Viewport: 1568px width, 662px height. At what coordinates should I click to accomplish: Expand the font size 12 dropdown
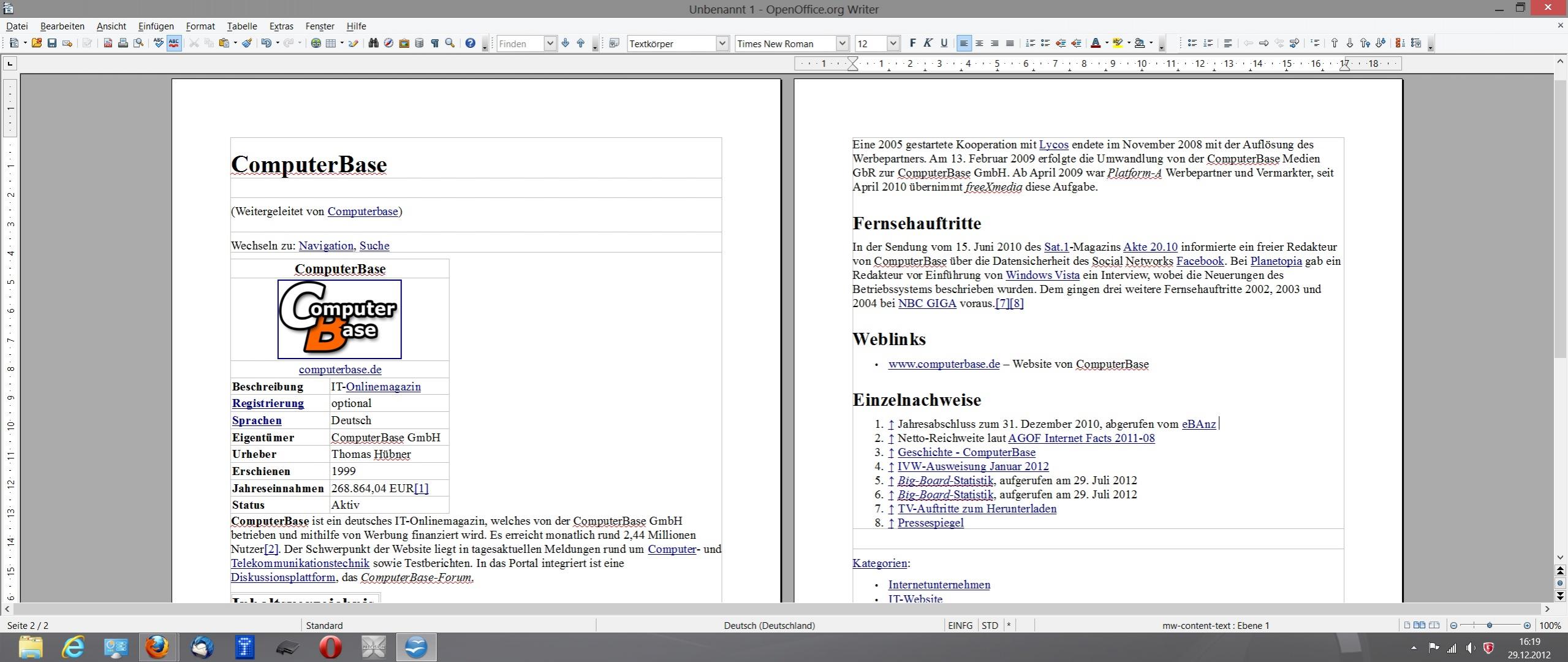click(893, 44)
